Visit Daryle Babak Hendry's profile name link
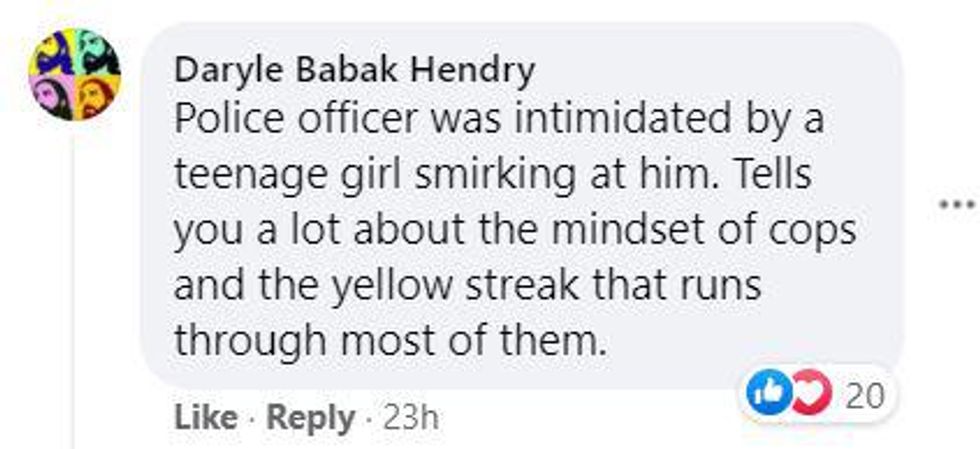Image resolution: width=980 pixels, height=449 pixels. tap(354, 71)
